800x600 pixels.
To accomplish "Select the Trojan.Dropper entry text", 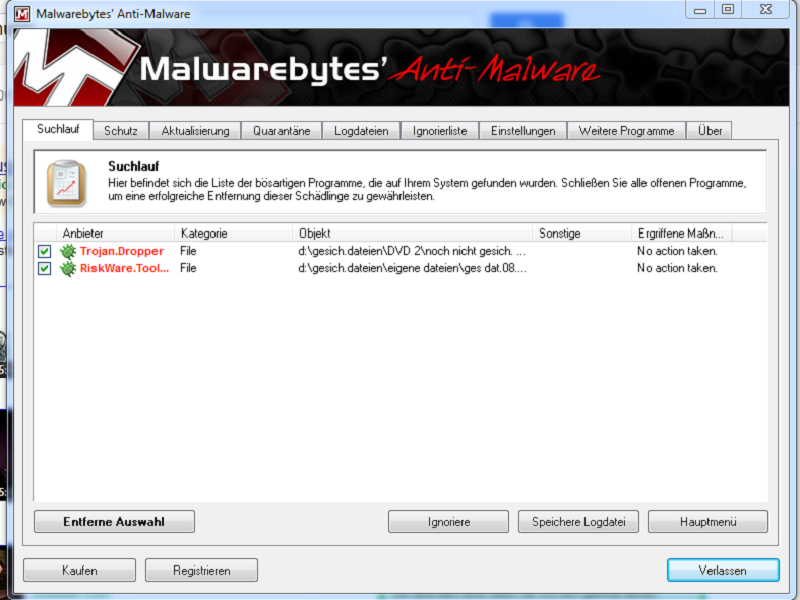I will 121,251.
